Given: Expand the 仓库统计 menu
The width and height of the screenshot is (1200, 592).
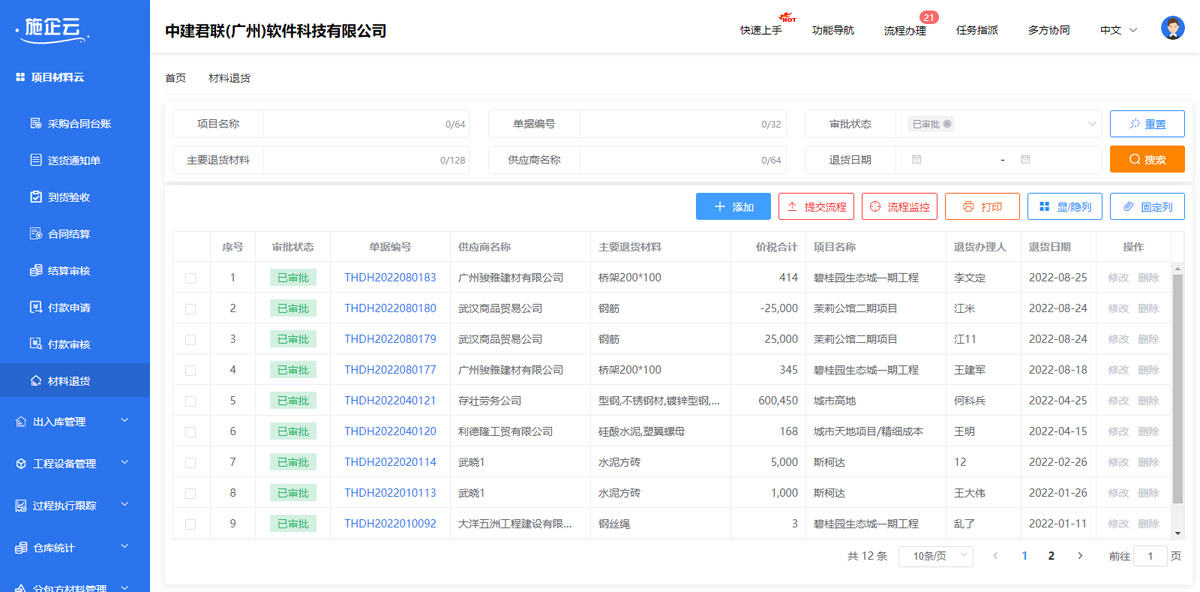Looking at the screenshot, I should (x=125, y=547).
